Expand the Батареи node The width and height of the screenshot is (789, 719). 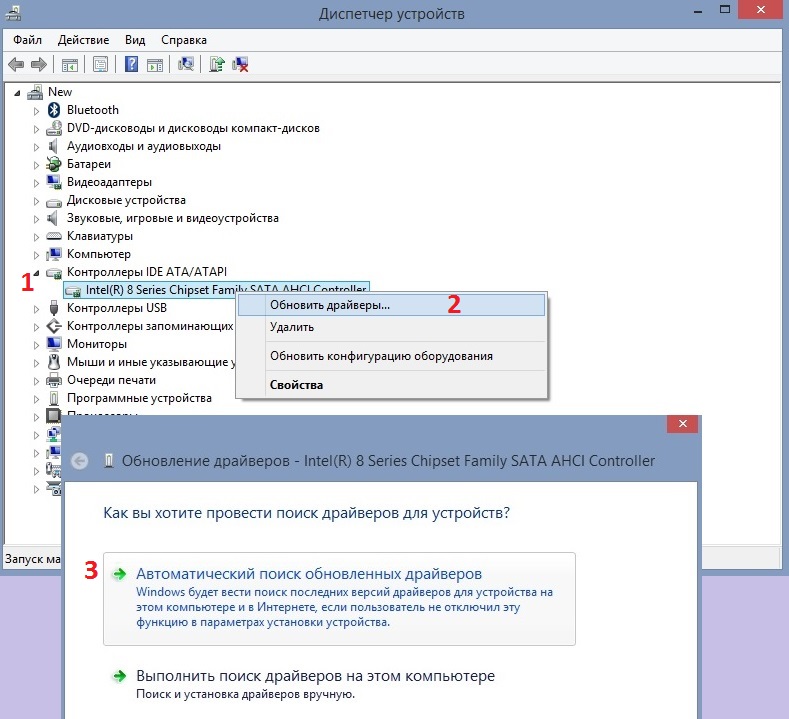click(36, 165)
